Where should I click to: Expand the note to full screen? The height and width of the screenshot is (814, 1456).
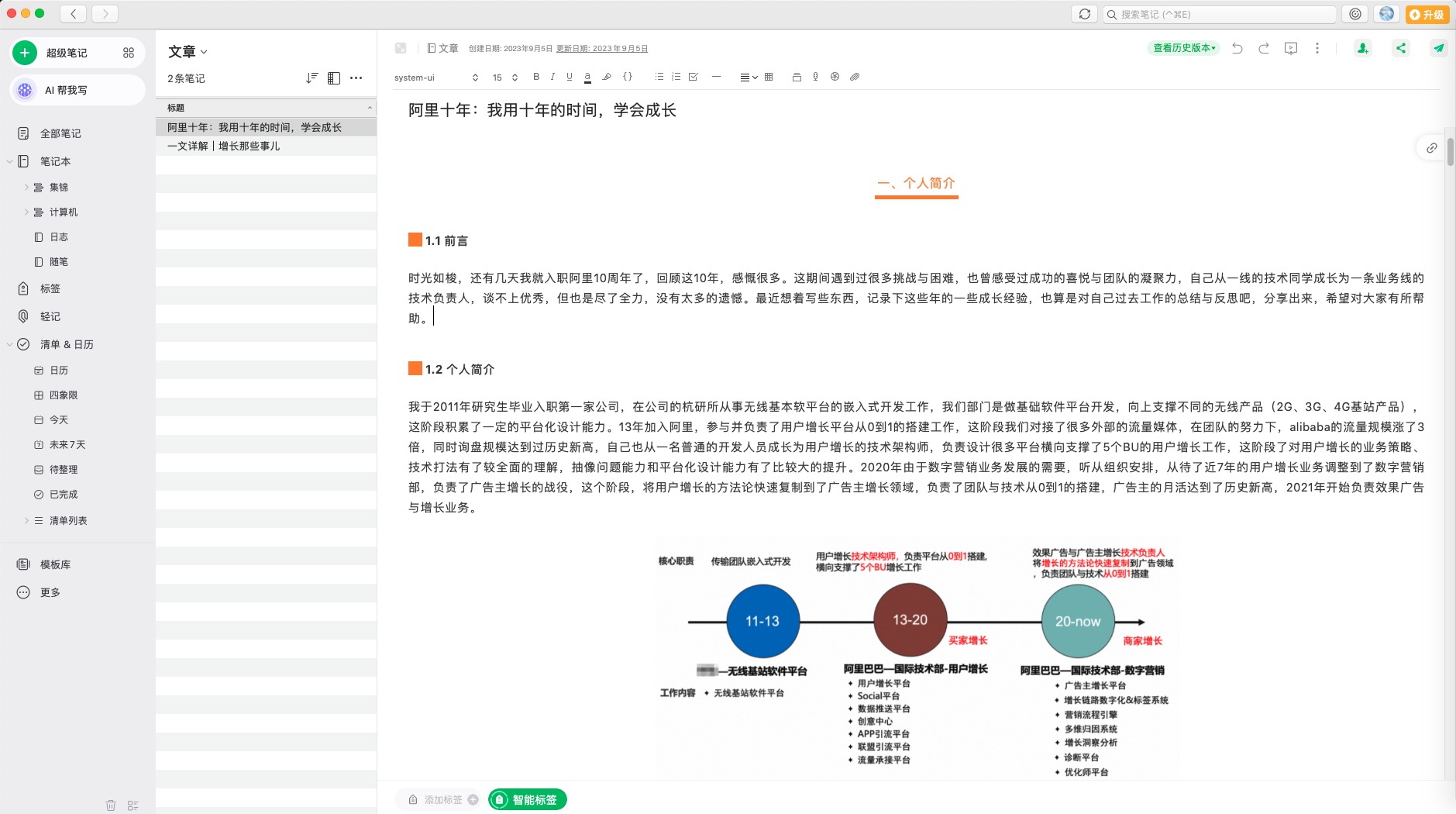(401, 48)
